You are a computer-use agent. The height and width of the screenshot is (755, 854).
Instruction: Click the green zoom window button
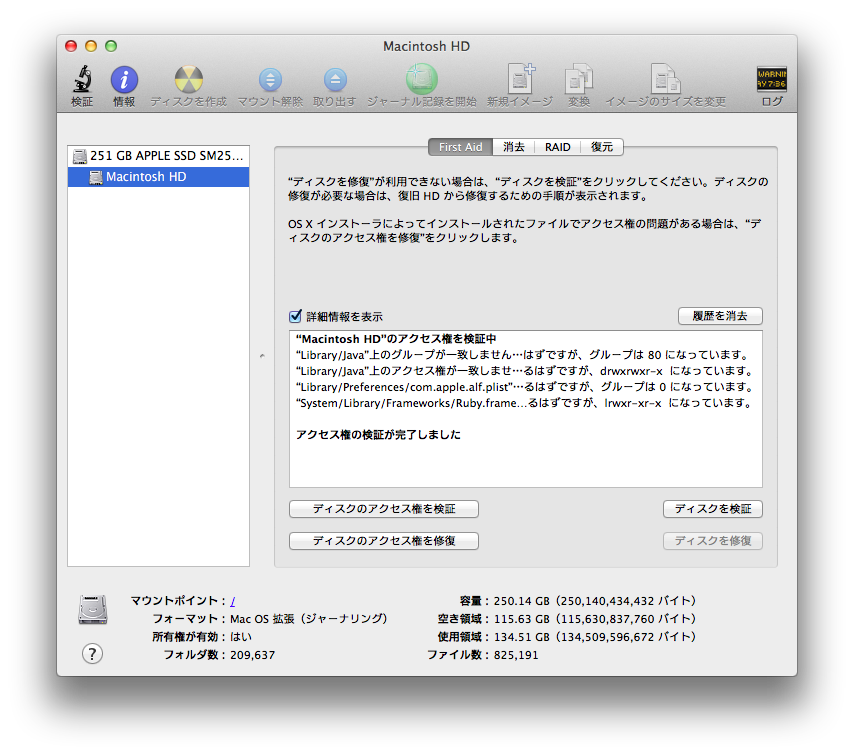111,46
